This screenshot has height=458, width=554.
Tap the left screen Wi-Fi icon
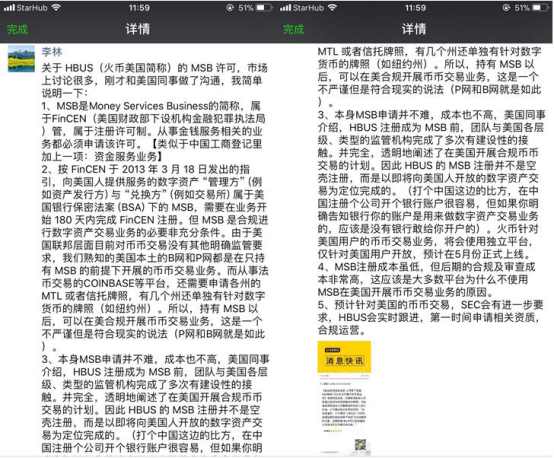click(56, 7)
